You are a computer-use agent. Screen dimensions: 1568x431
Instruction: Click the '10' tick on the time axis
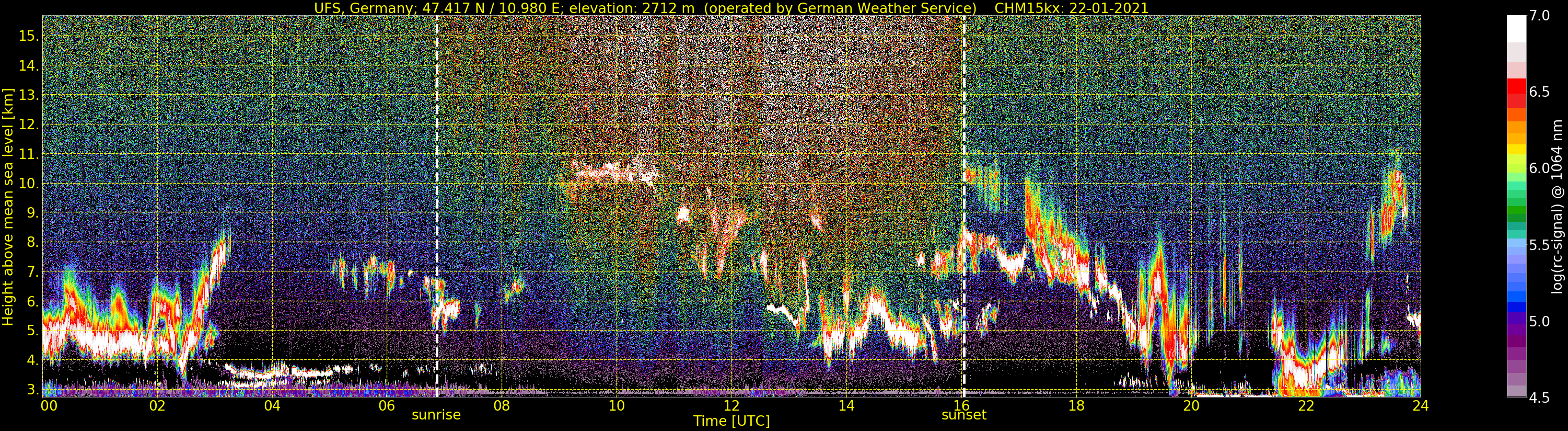[x=617, y=405]
